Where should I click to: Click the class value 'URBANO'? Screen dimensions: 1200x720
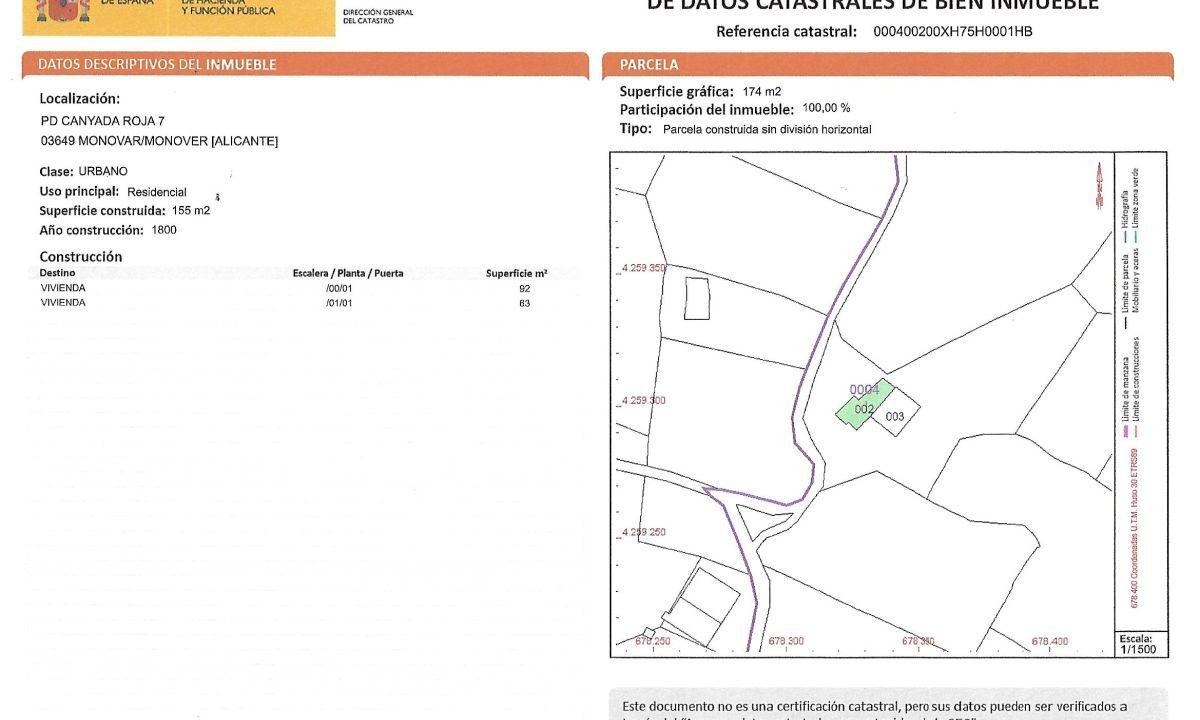click(103, 171)
